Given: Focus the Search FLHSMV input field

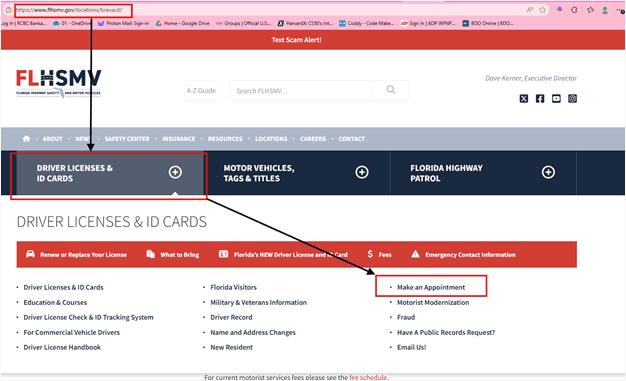Looking at the screenshot, I should point(301,91).
